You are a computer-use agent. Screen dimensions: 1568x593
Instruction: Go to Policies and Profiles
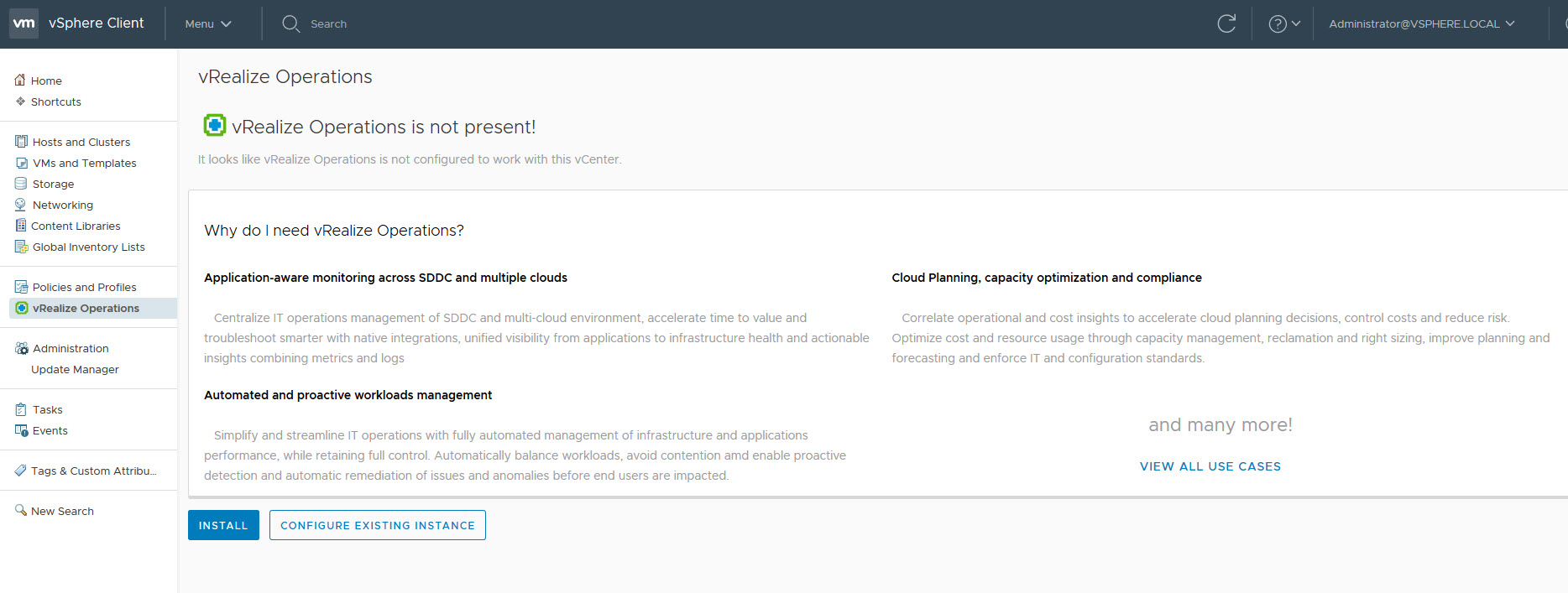(84, 287)
